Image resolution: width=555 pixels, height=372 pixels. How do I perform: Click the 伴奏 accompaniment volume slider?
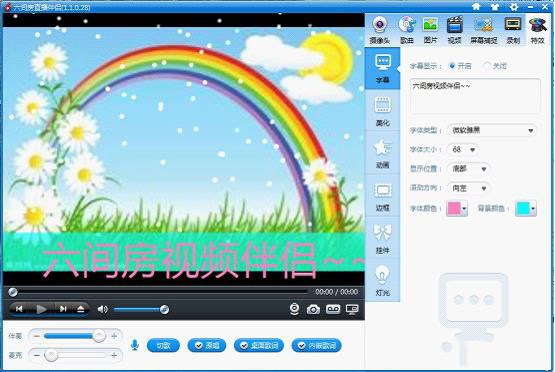click(x=74, y=336)
